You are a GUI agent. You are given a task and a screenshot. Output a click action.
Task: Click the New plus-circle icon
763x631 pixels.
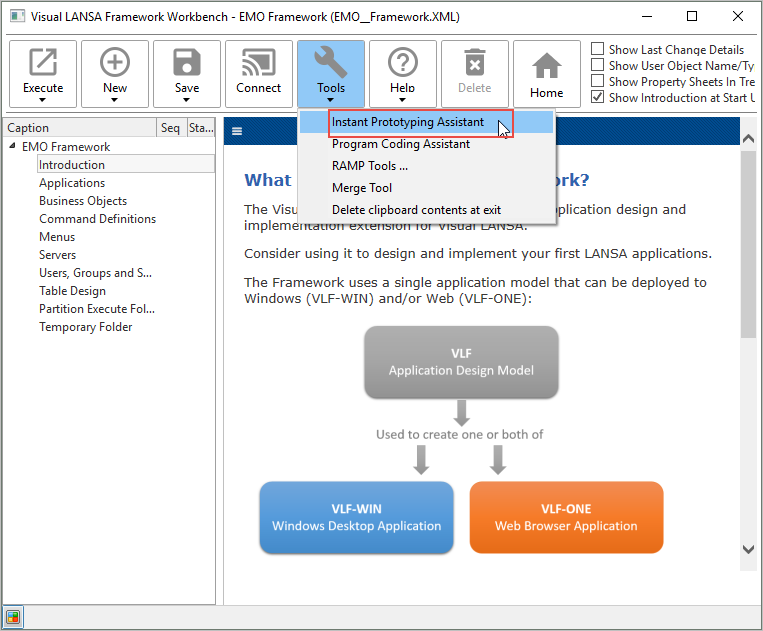coord(115,62)
